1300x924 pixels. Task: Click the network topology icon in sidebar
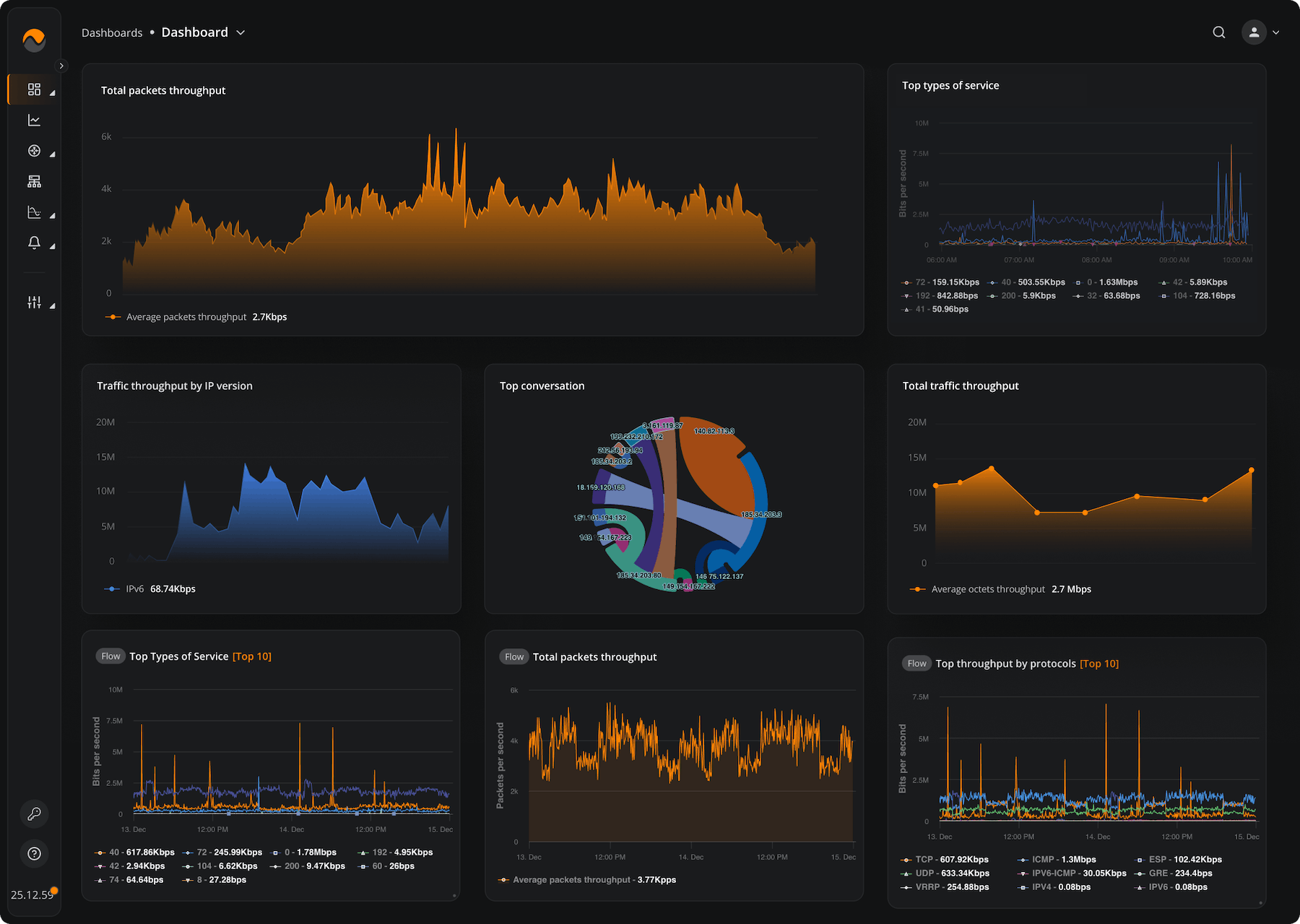tap(34, 181)
